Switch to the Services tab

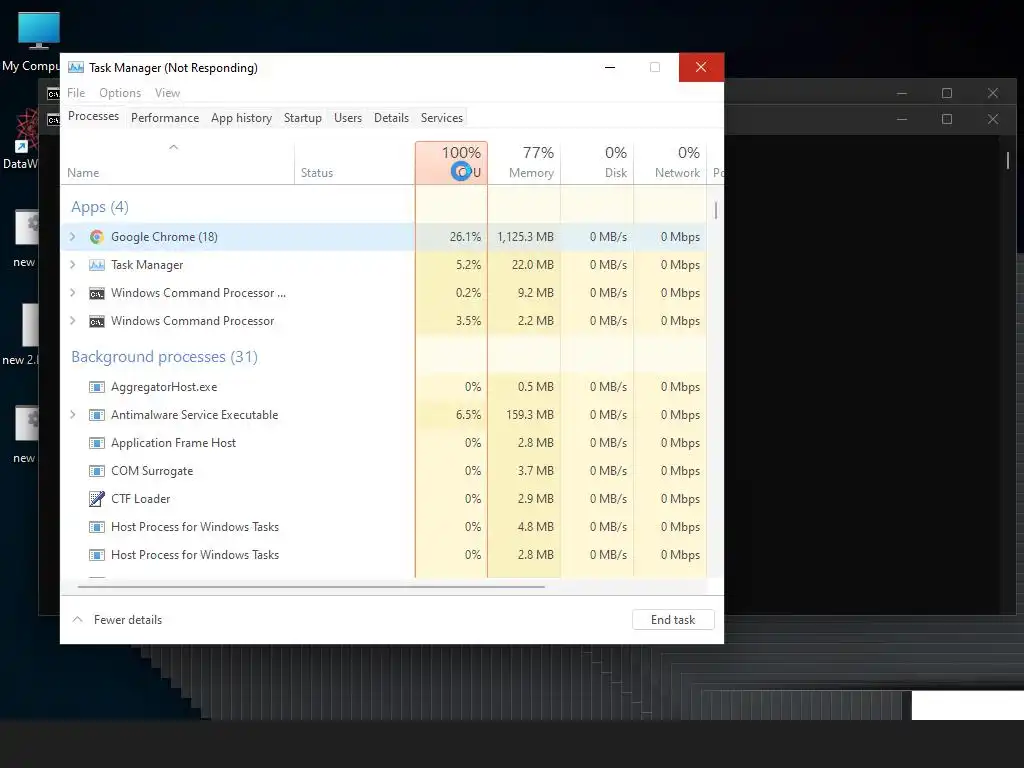(x=441, y=118)
